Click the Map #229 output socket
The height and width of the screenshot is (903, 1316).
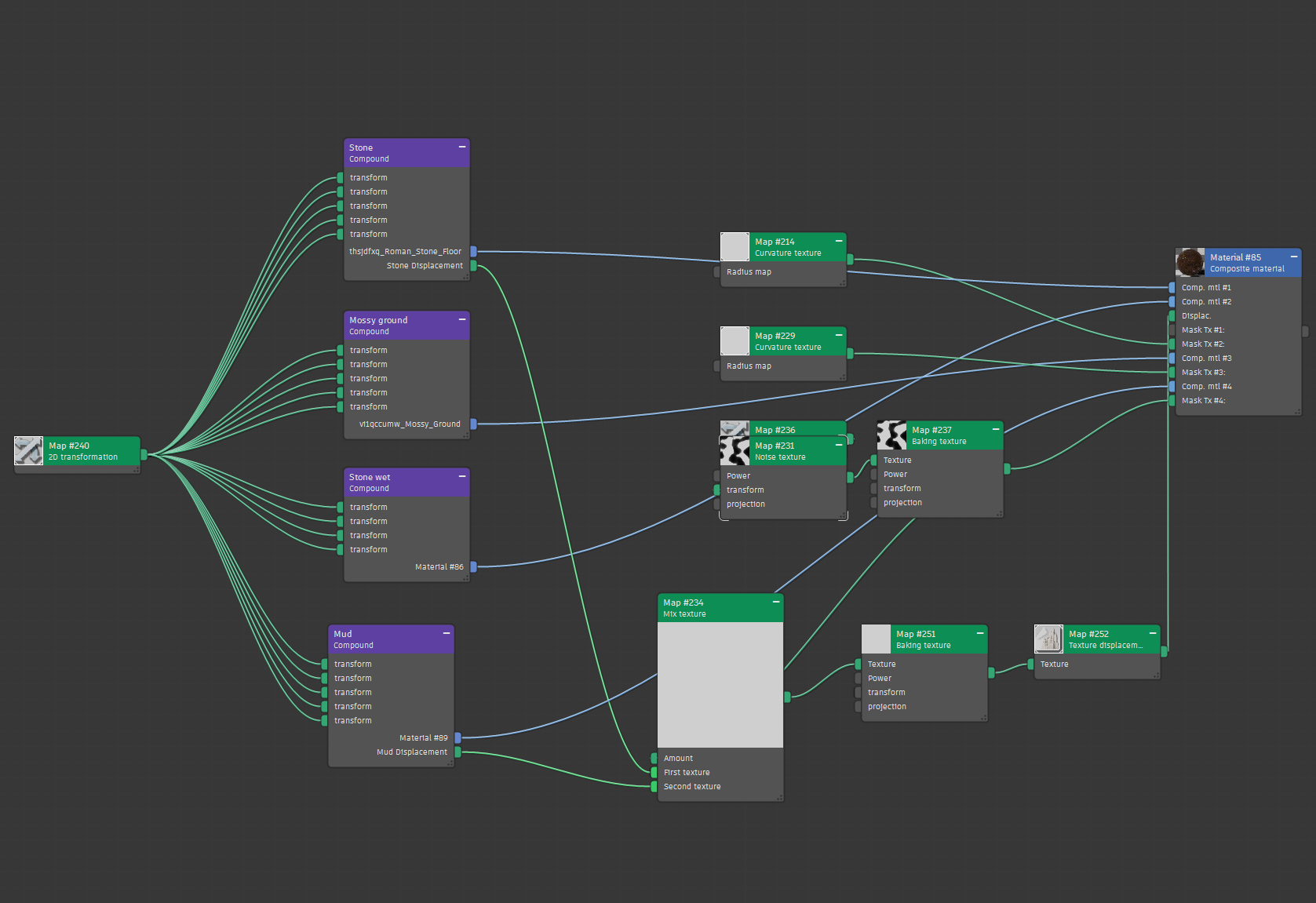850,354
